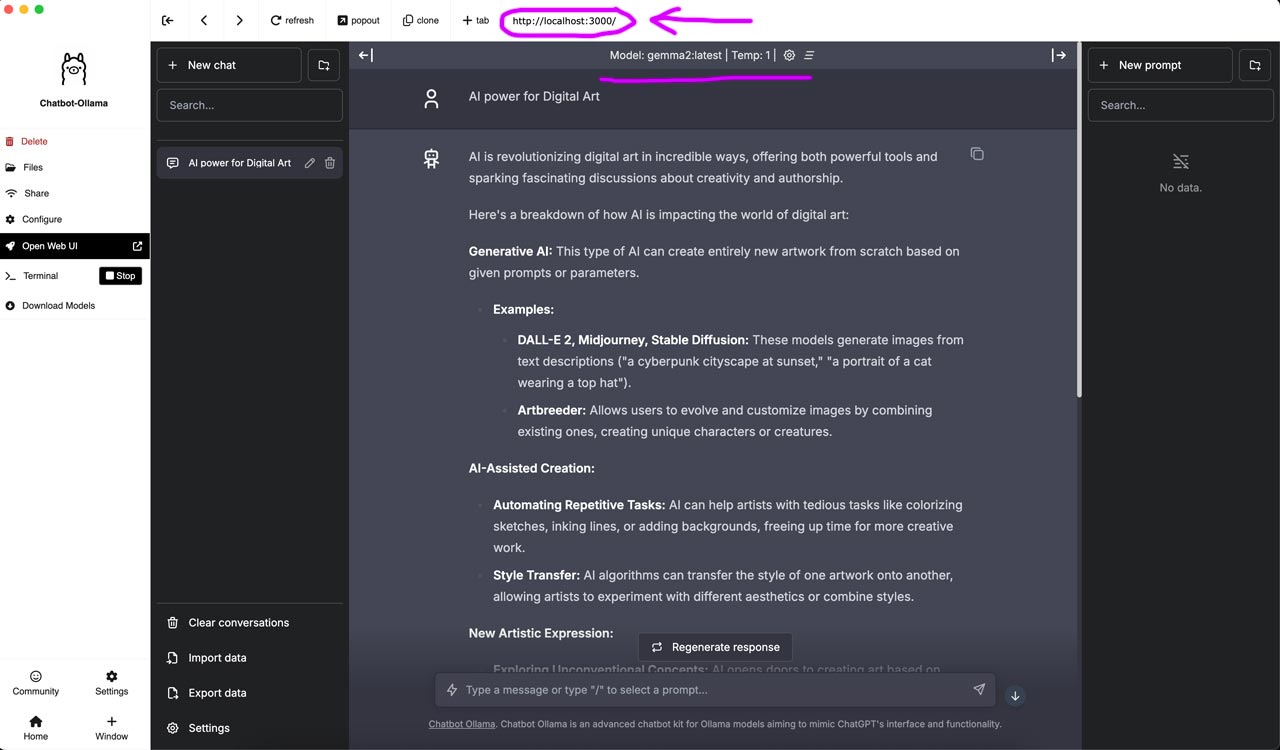Screen dimensions: 1280x750
Task: Click the lightning bolt icon in message box
Action: click(452, 690)
